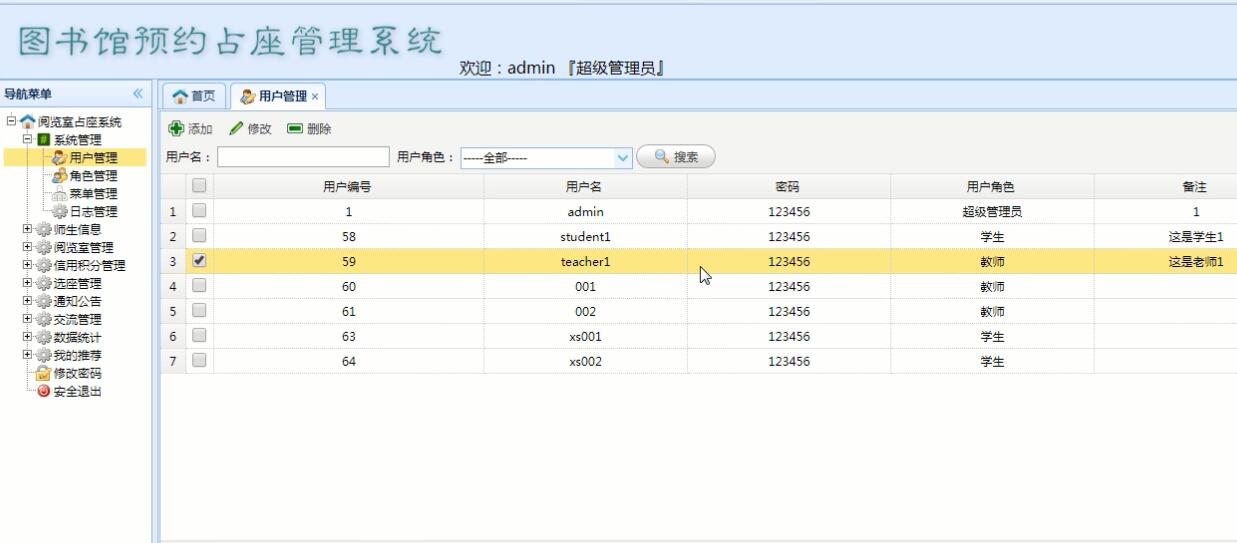The width and height of the screenshot is (1237, 543).
Task: Click the gear icon beside 信用积分管理
Action: (43, 266)
